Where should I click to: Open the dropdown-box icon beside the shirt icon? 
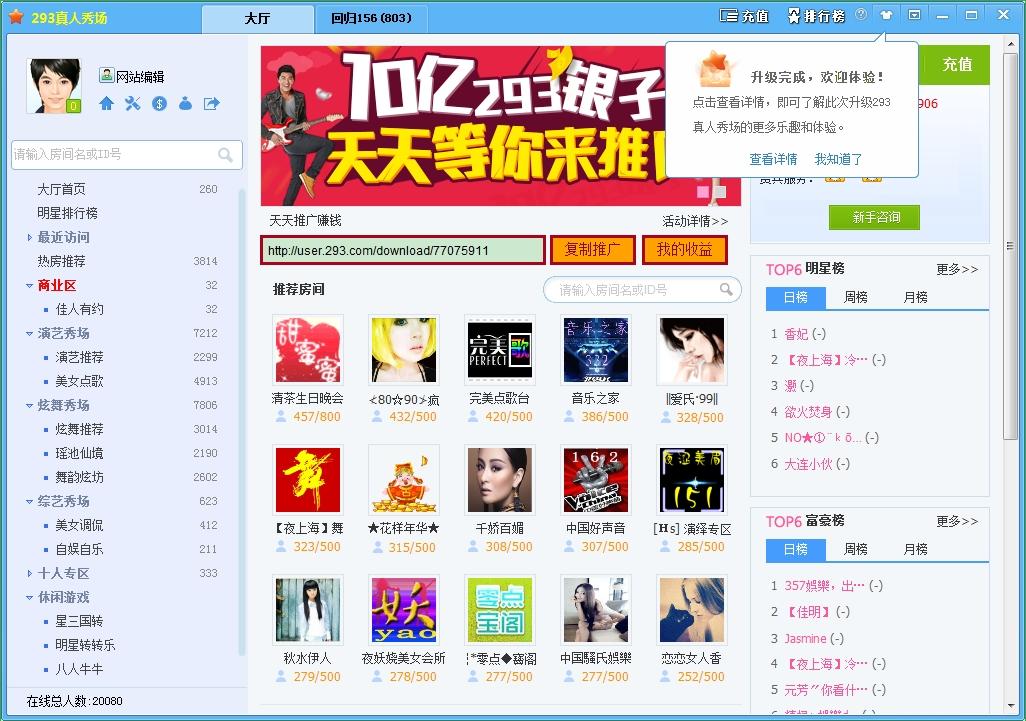tap(915, 15)
